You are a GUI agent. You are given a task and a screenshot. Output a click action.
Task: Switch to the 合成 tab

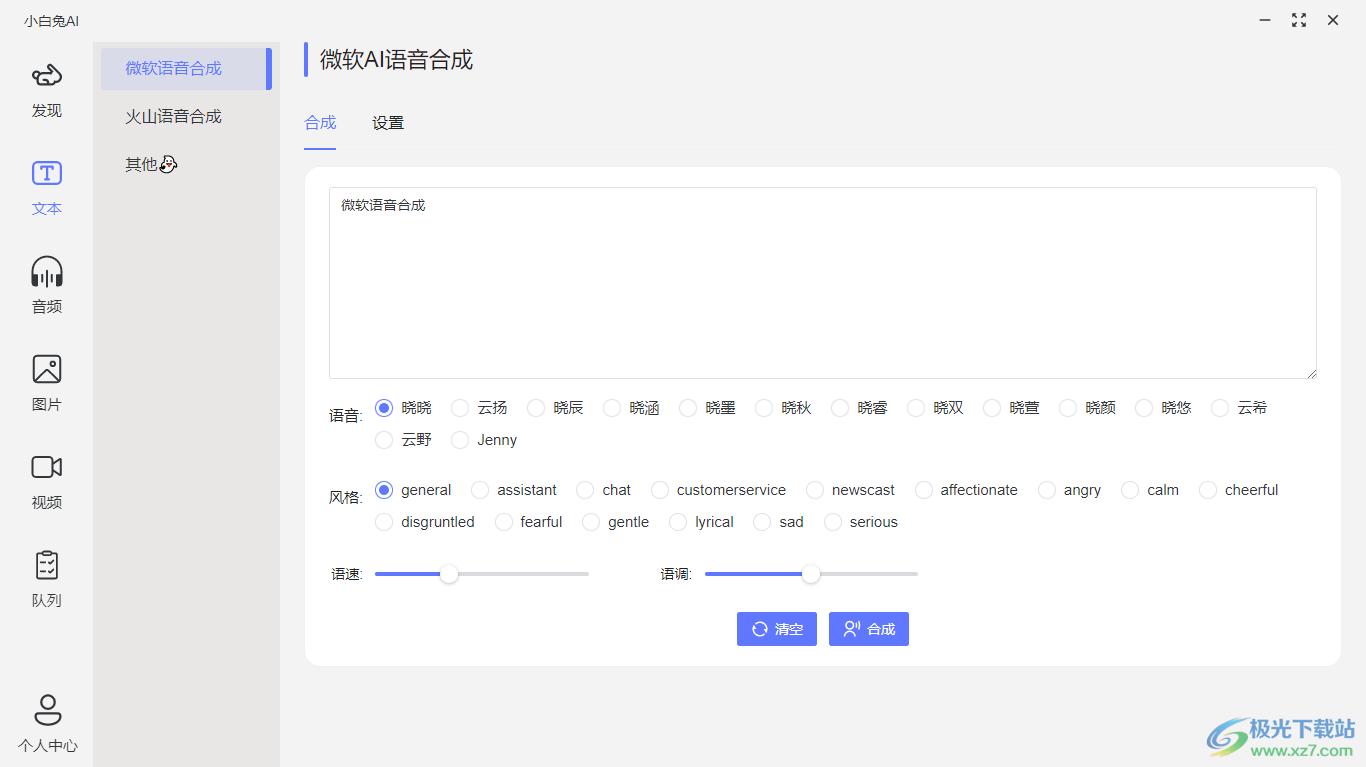[x=320, y=123]
